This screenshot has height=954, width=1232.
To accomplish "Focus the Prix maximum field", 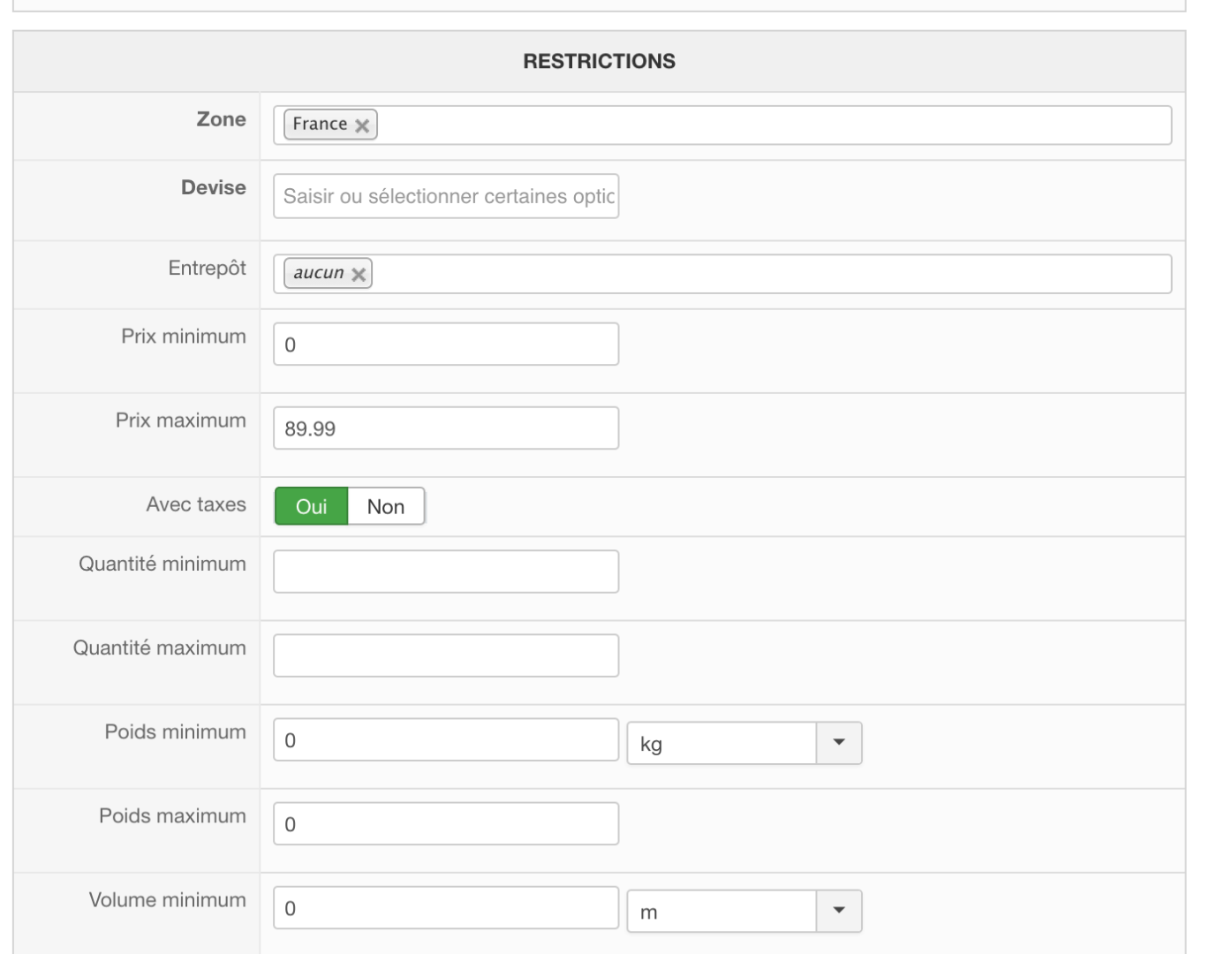I will pyautogui.click(x=446, y=428).
